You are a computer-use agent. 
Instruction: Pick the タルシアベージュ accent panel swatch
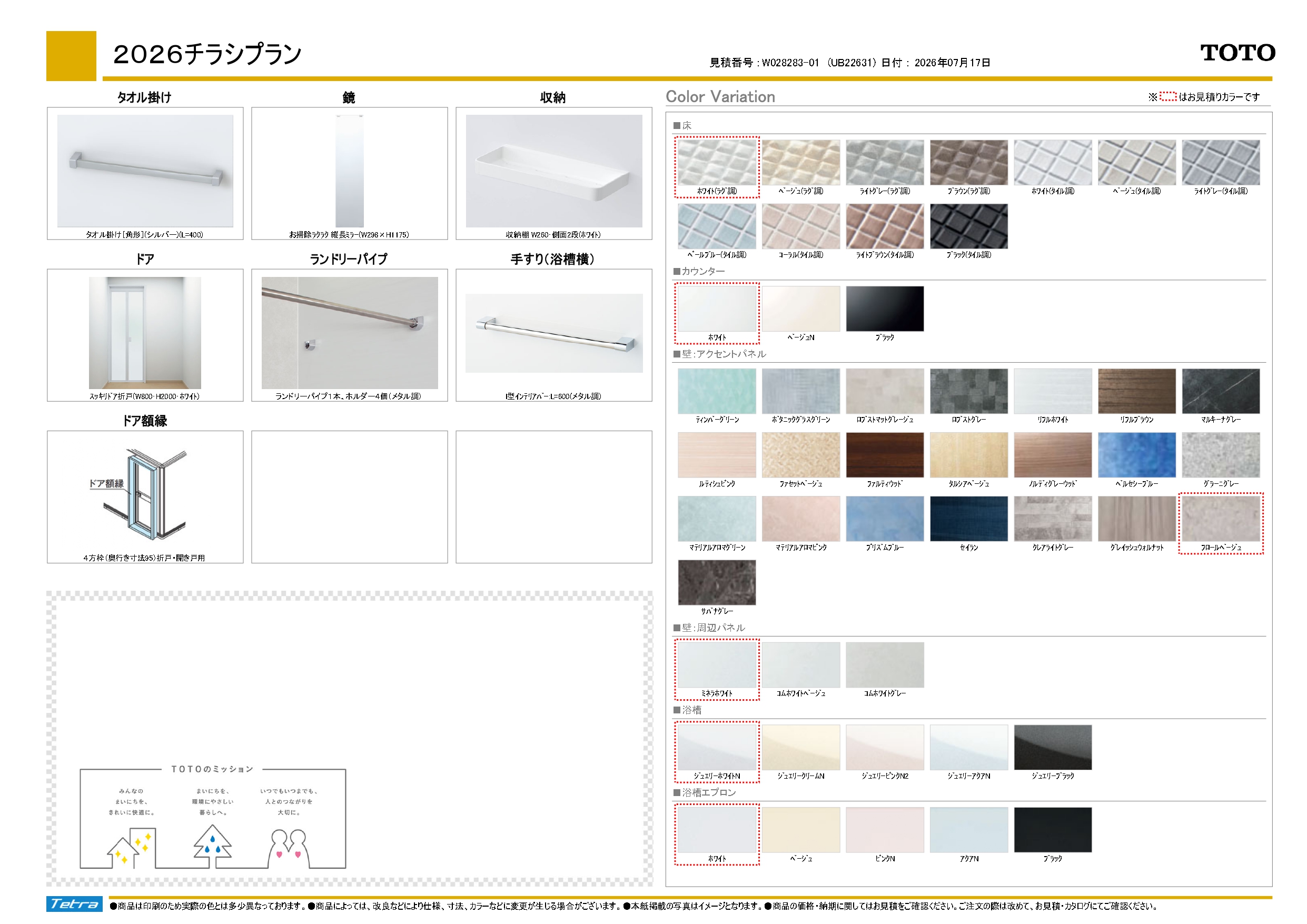969,455
